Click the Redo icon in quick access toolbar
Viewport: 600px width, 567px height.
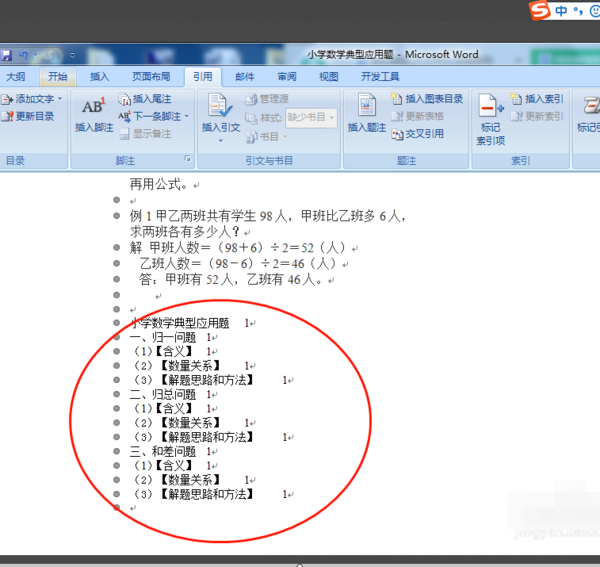click(x=49, y=55)
